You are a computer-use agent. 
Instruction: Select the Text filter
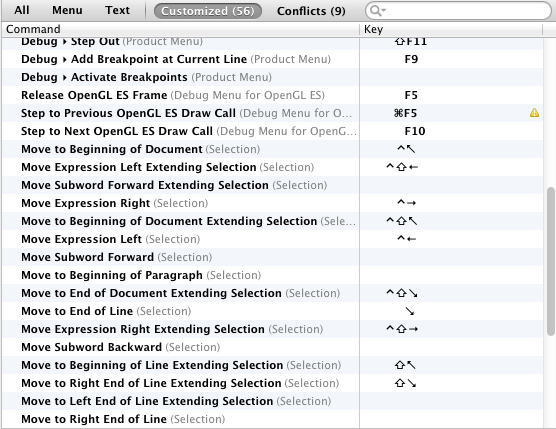click(117, 10)
